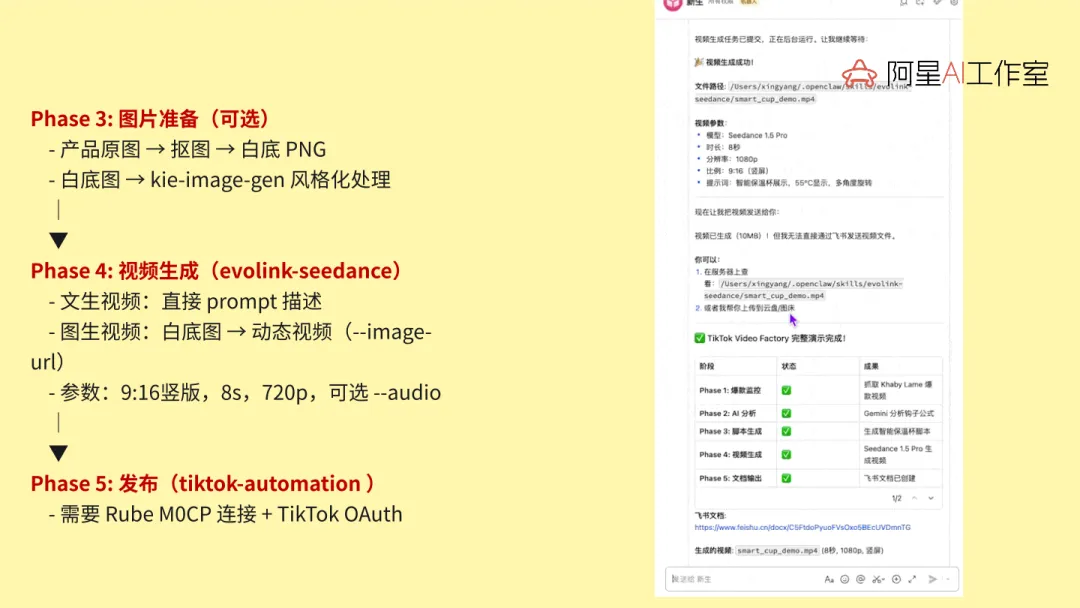Click 'Phase 4: 视频生成（evolink-seedance）' heading
This screenshot has width=1080, height=608.
(x=220, y=271)
